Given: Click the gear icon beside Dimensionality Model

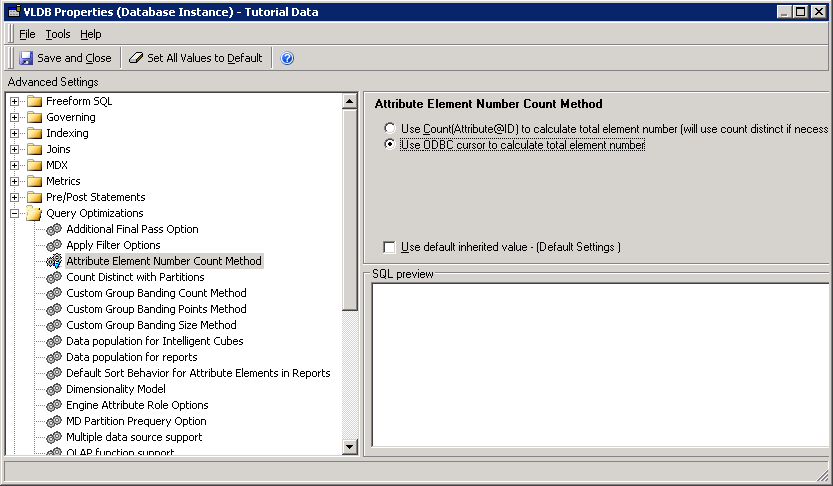Looking at the screenshot, I should (54, 389).
